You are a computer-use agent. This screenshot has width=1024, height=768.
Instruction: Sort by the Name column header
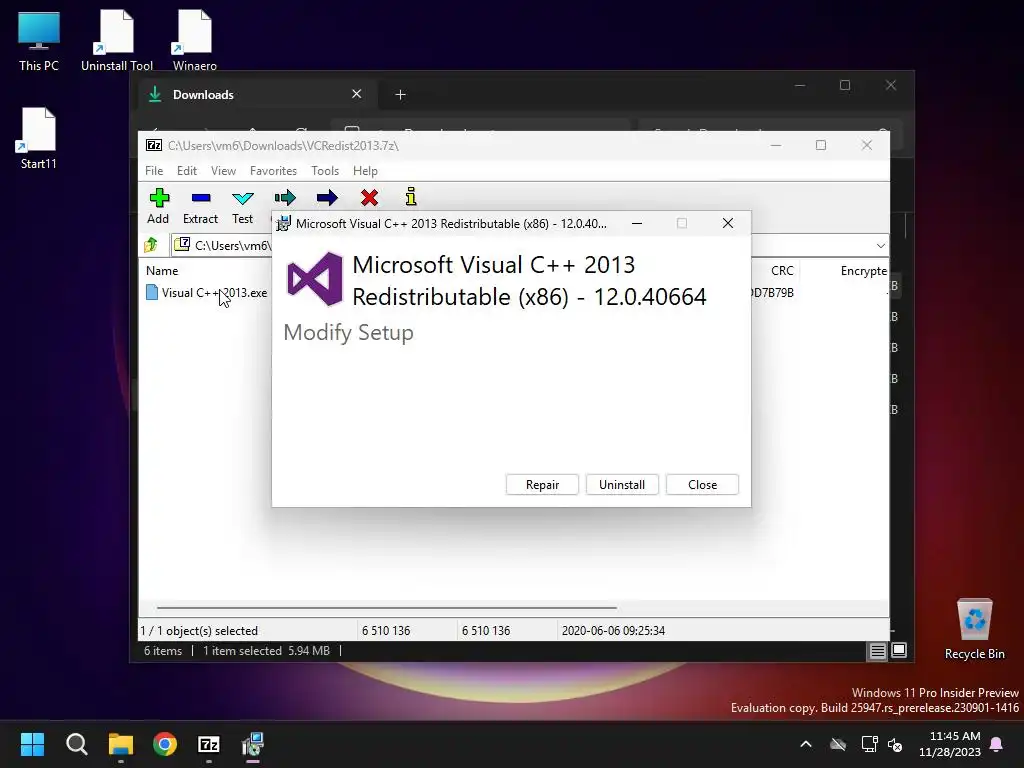(162, 270)
